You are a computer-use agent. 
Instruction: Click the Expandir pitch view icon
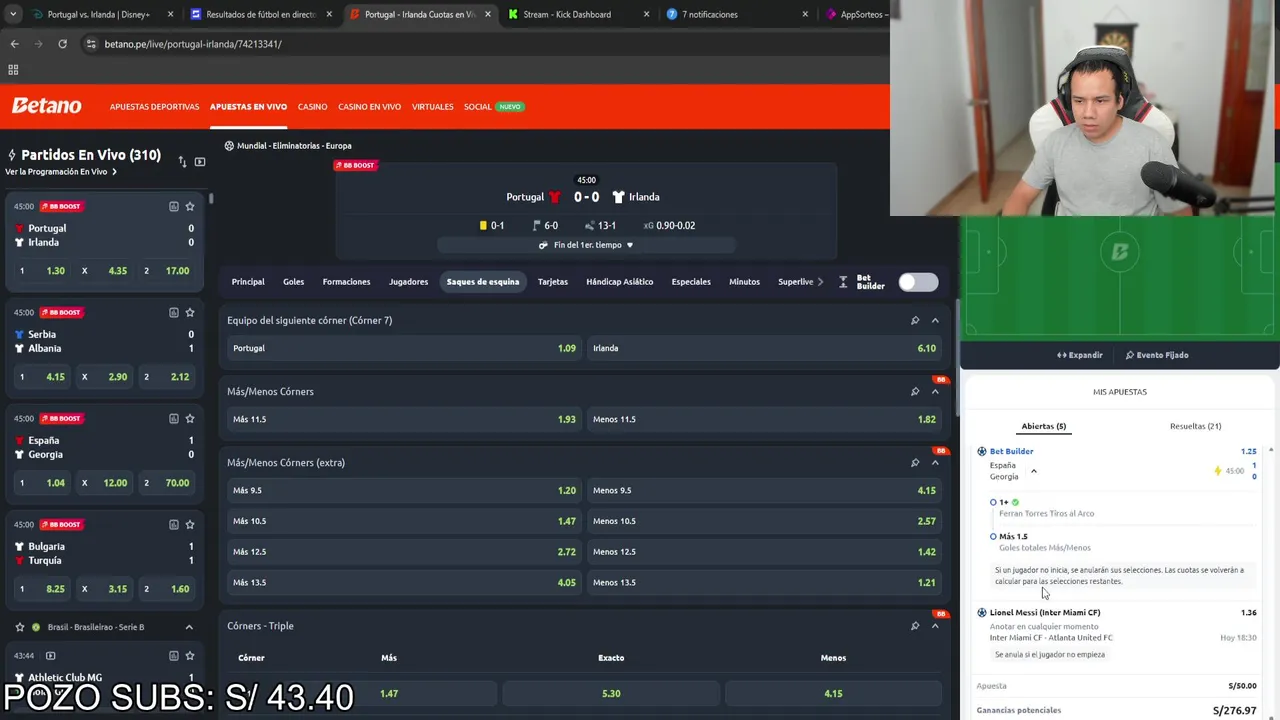(1062, 355)
